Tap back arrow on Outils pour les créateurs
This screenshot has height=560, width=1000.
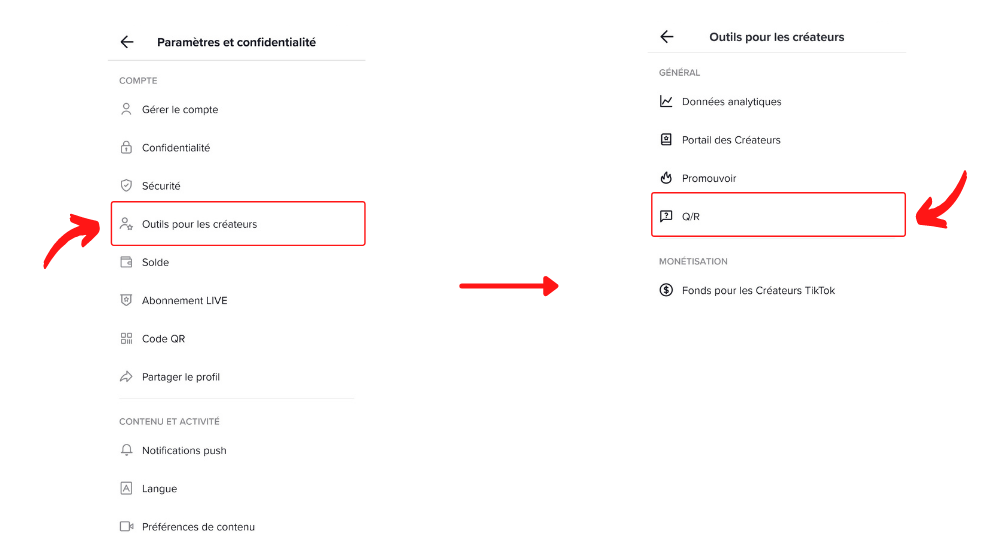click(666, 37)
